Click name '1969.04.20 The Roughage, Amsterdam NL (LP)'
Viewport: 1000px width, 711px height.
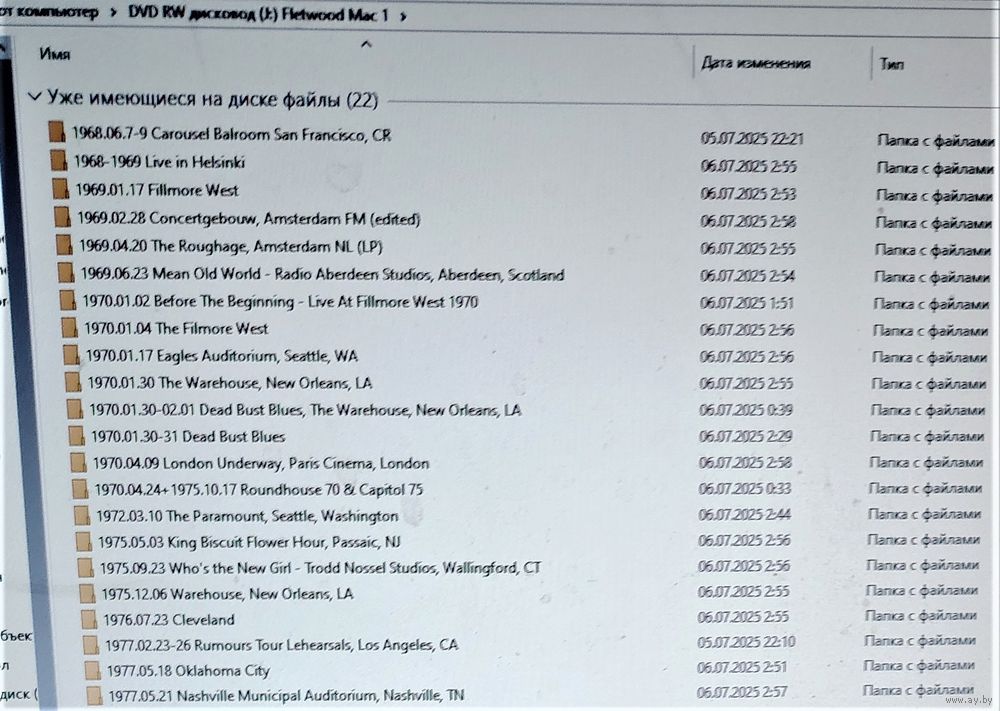[231, 246]
